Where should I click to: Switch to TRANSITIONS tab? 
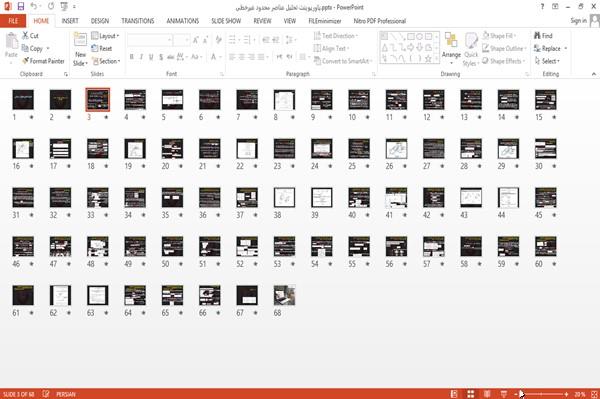click(138, 21)
